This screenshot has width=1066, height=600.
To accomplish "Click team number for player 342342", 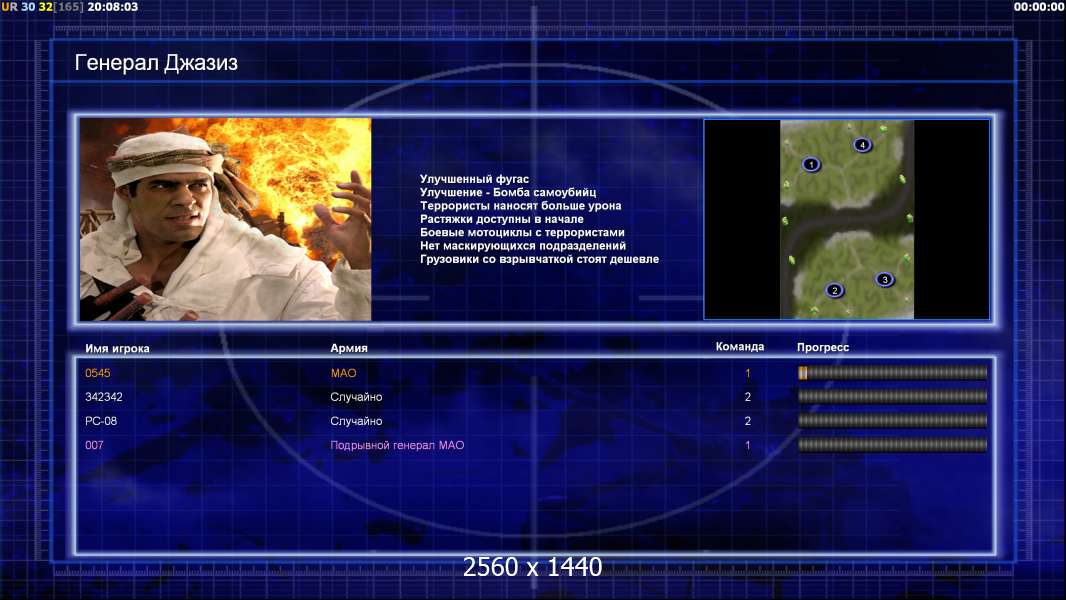I will point(748,397).
